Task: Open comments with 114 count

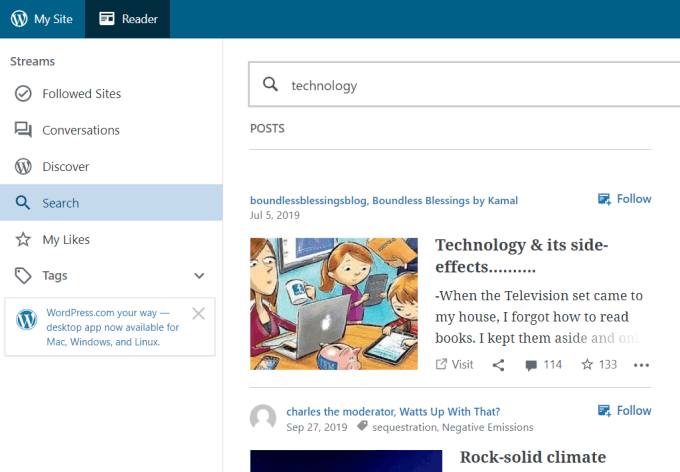Action: 543,365
